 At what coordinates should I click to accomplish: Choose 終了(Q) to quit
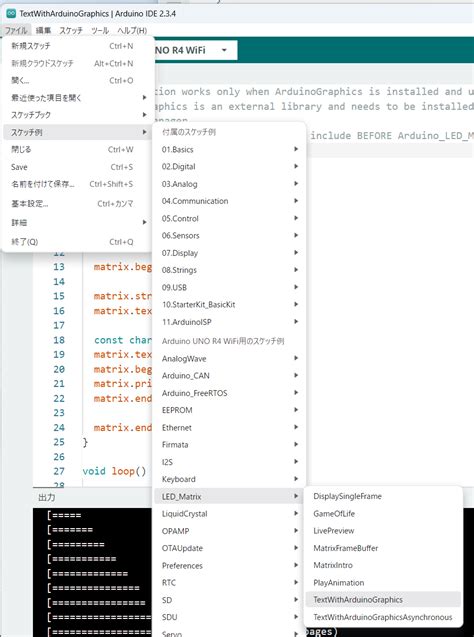pyautogui.click(x=77, y=242)
